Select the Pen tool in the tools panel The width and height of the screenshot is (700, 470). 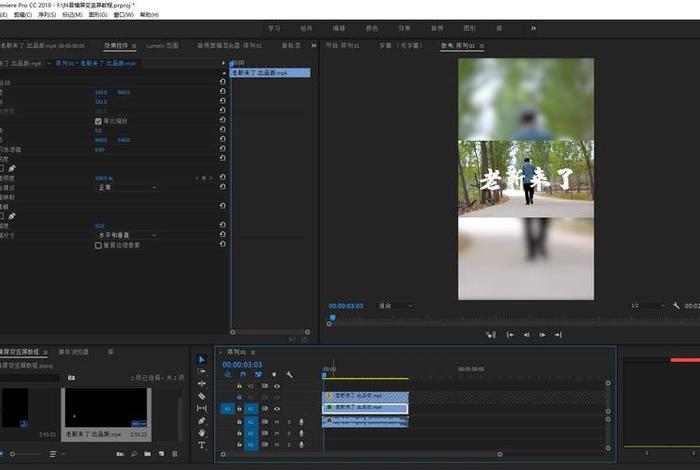[201, 421]
